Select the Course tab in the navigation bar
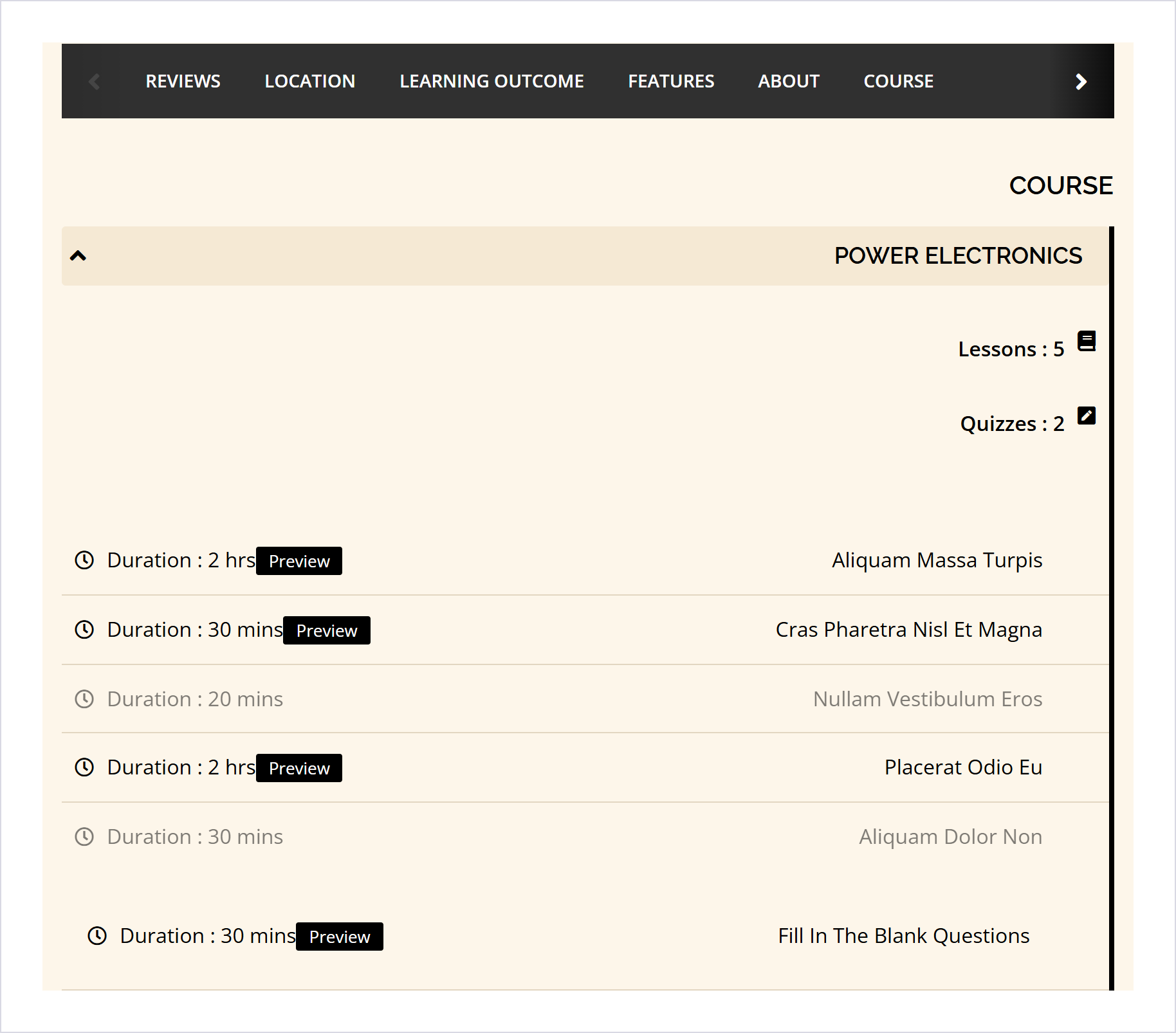The height and width of the screenshot is (1033, 1176). click(898, 81)
